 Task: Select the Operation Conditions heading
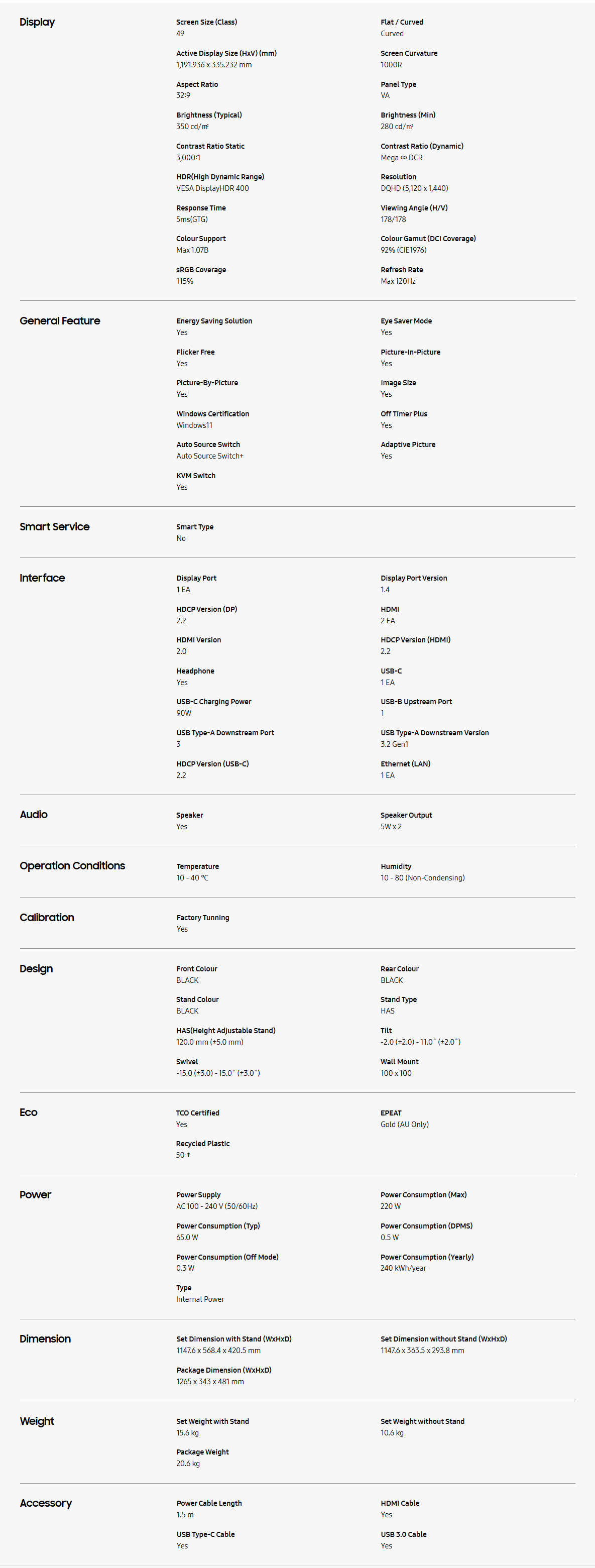[72, 865]
